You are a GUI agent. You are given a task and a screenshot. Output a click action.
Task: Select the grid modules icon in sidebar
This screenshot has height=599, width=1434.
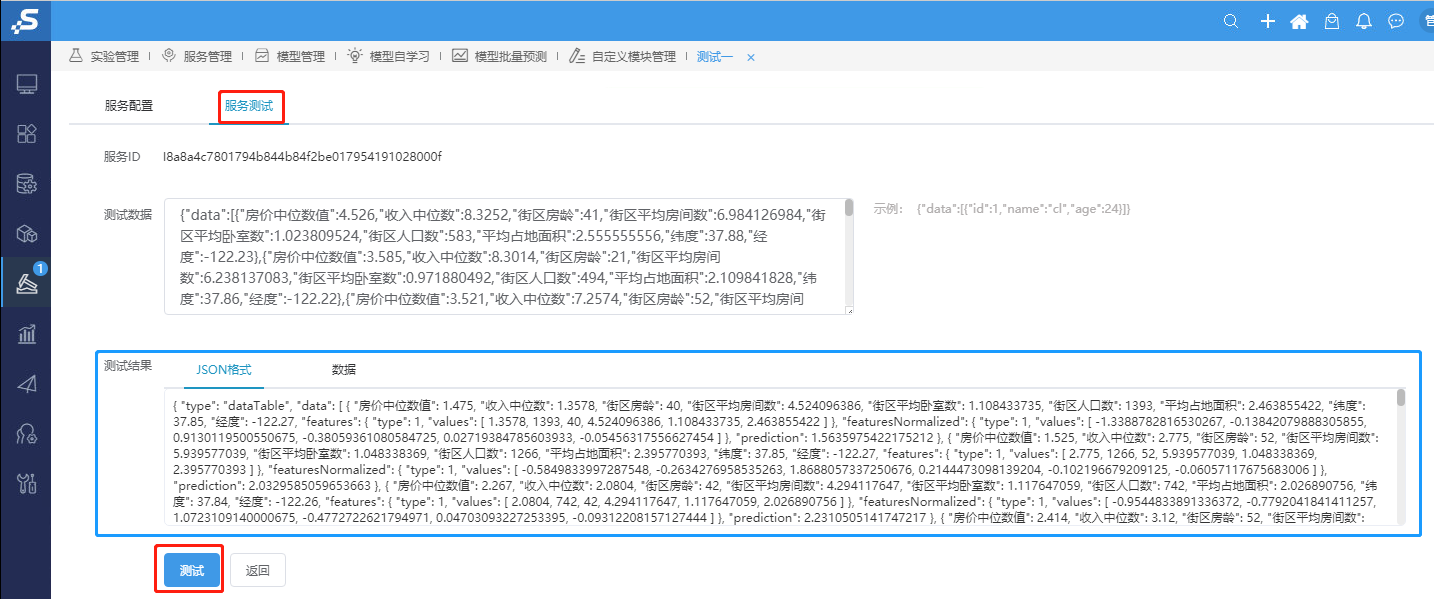point(27,134)
